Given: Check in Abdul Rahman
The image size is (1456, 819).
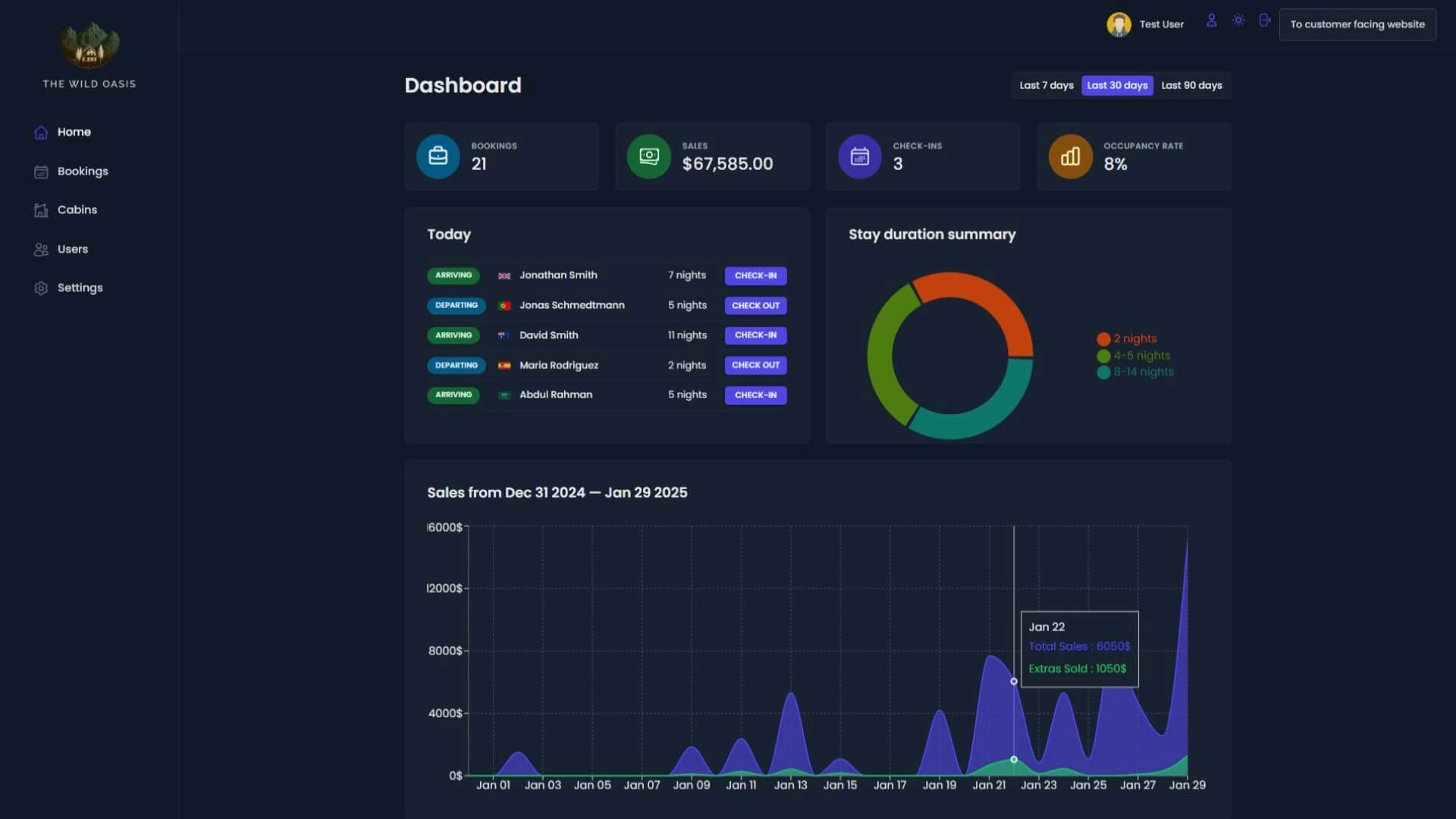Looking at the screenshot, I should coord(755,395).
